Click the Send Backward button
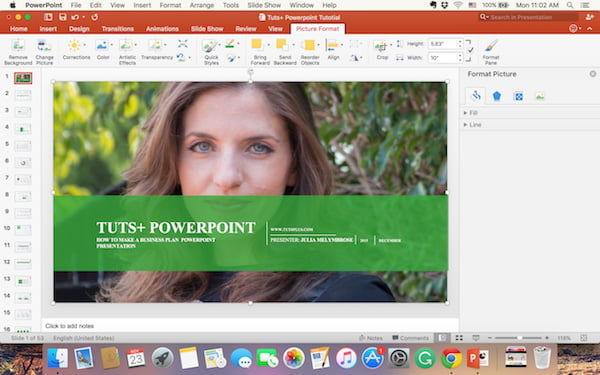The width and height of the screenshot is (600, 375). tap(285, 52)
